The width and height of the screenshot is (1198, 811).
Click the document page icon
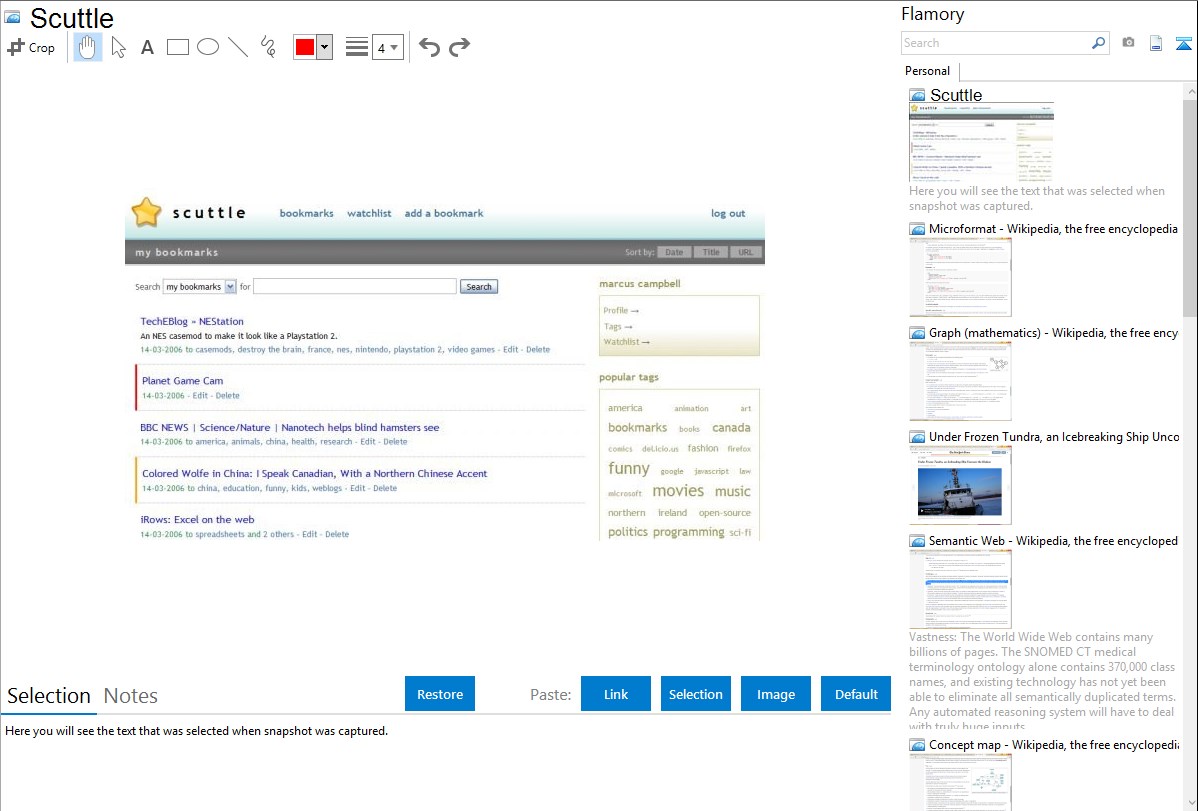coord(1156,43)
